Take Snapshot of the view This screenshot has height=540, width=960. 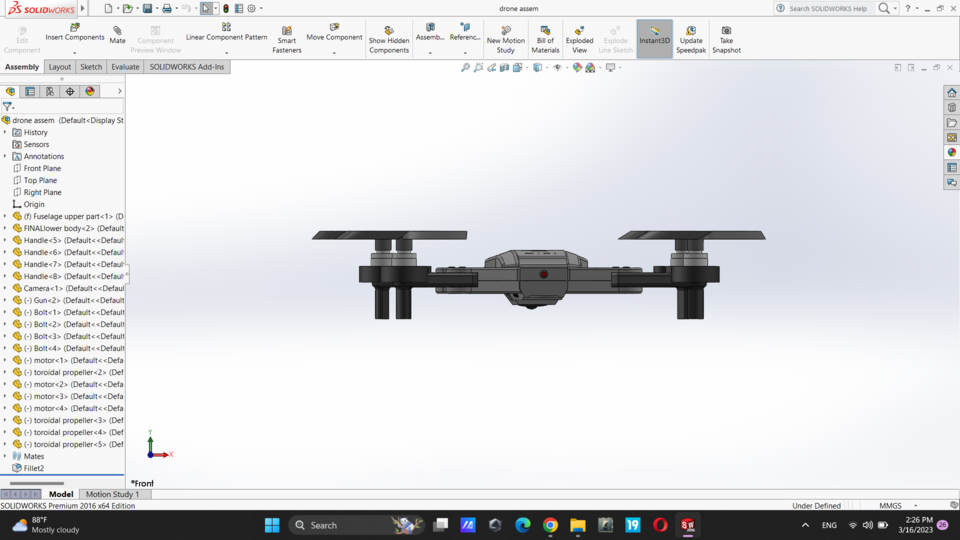click(x=726, y=40)
